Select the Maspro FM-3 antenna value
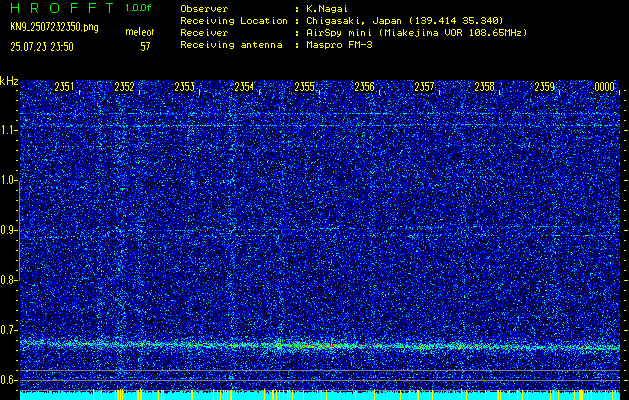This screenshot has width=629, height=400. (339, 45)
